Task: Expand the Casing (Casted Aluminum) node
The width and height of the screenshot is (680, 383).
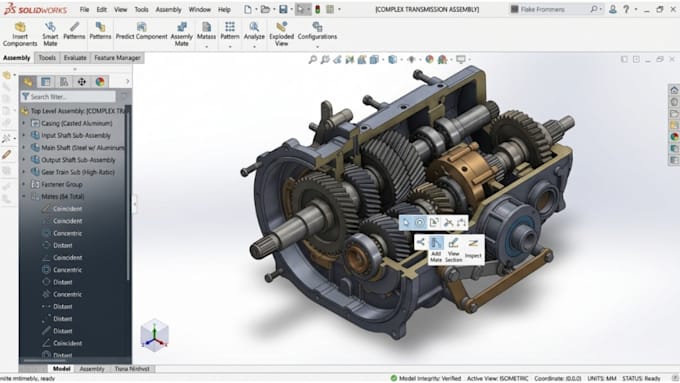Action: (24, 123)
